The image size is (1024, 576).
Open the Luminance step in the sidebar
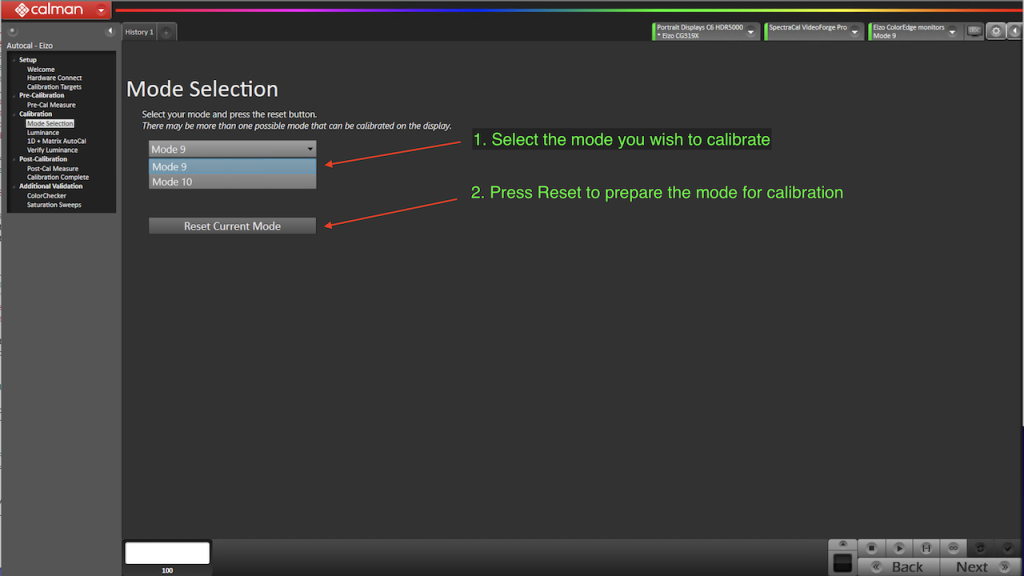(x=43, y=132)
